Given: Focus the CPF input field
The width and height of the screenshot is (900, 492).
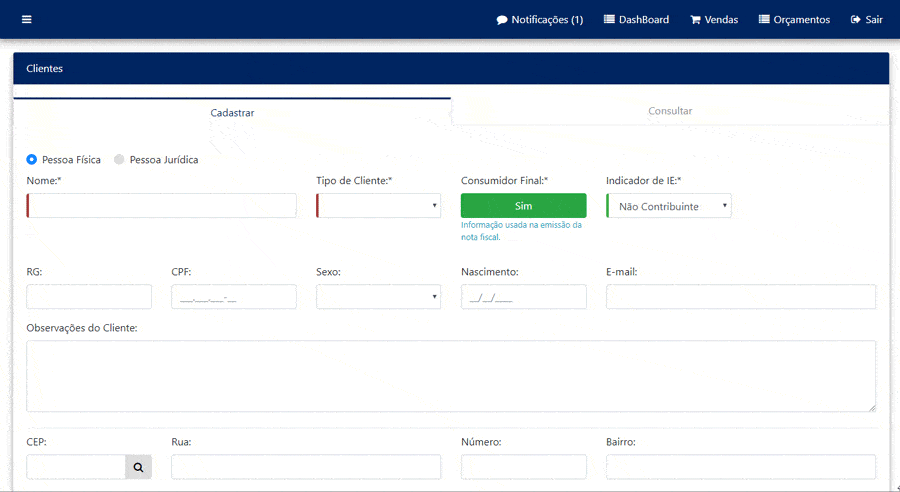Looking at the screenshot, I should point(234,297).
